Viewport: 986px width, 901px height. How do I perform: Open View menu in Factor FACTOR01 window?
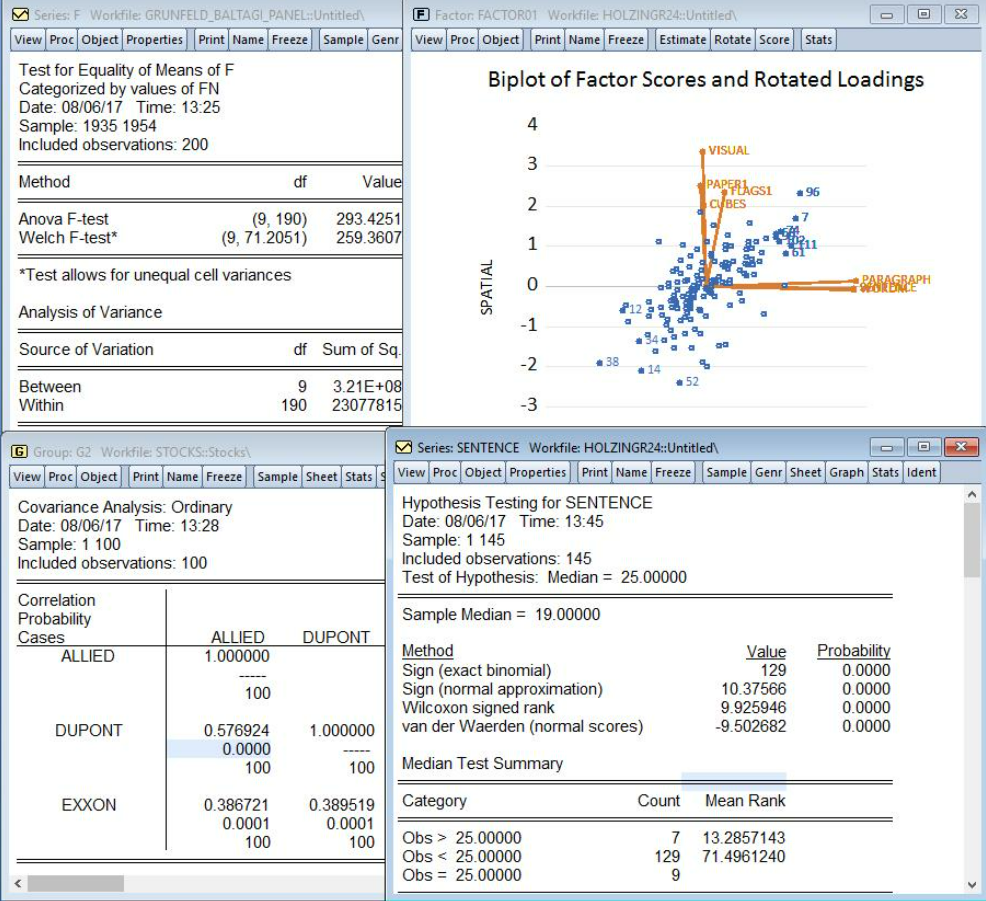[x=429, y=40]
